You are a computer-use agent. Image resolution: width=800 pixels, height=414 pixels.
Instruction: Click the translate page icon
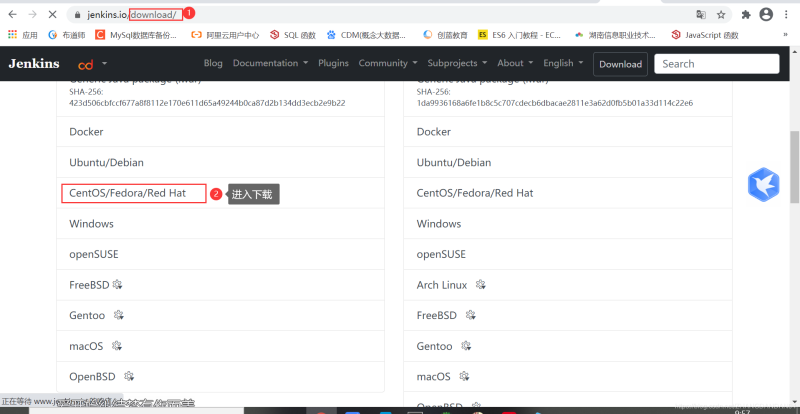point(700,15)
